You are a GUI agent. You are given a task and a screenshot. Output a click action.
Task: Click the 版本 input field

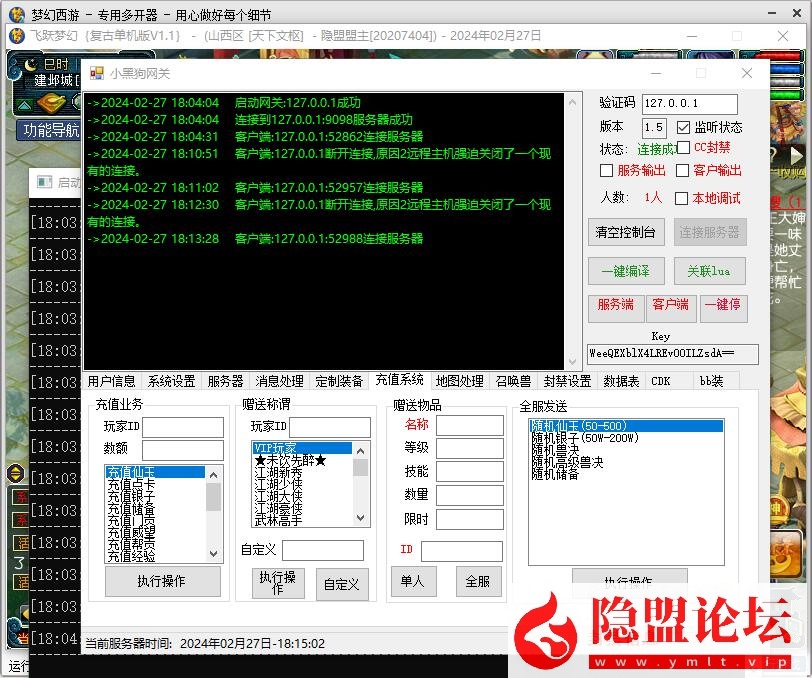pos(654,127)
